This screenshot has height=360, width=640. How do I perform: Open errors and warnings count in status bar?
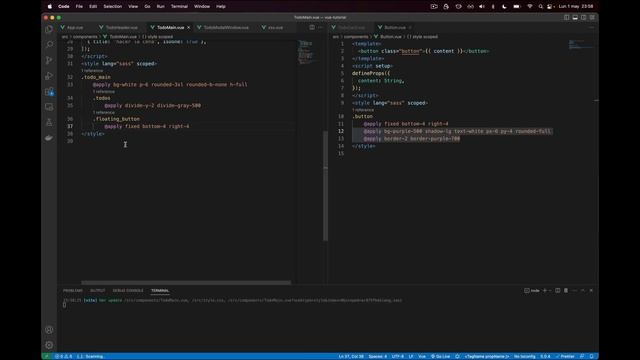(63, 356)
